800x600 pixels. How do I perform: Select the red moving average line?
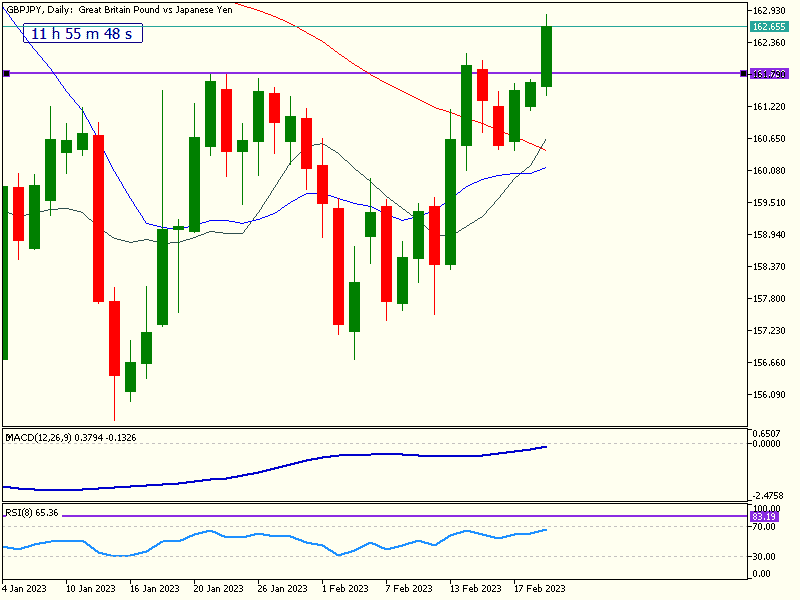[x=400, y=90]
